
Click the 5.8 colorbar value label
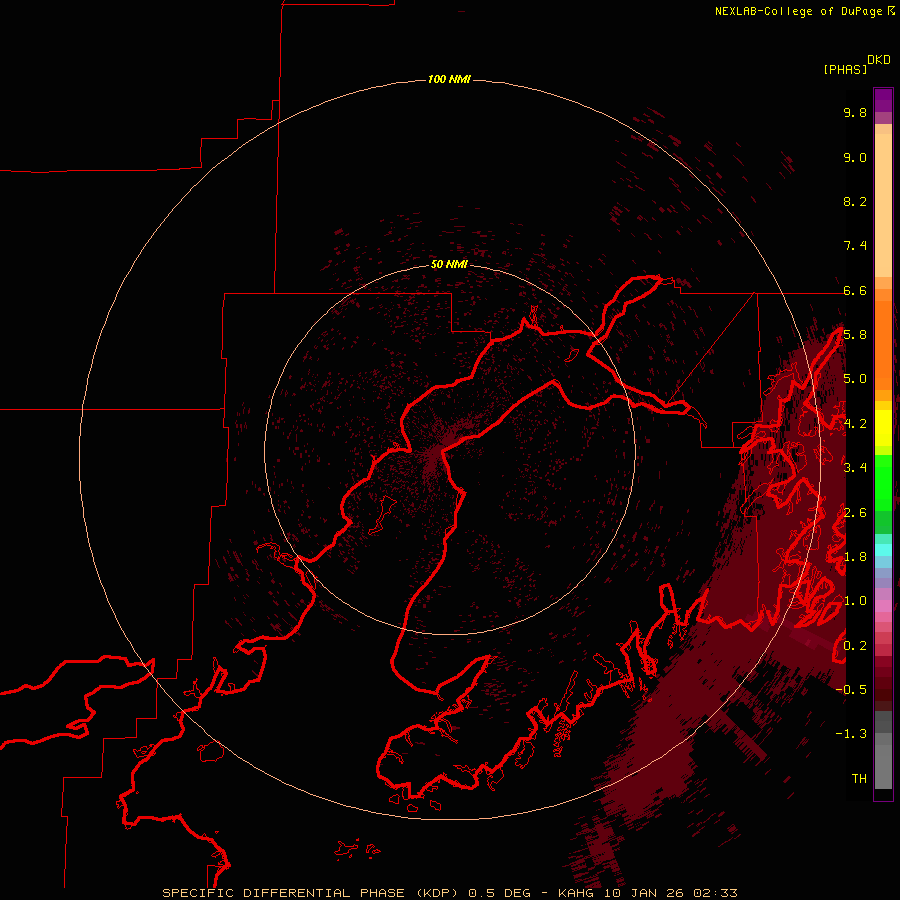(x=855, y=335)
